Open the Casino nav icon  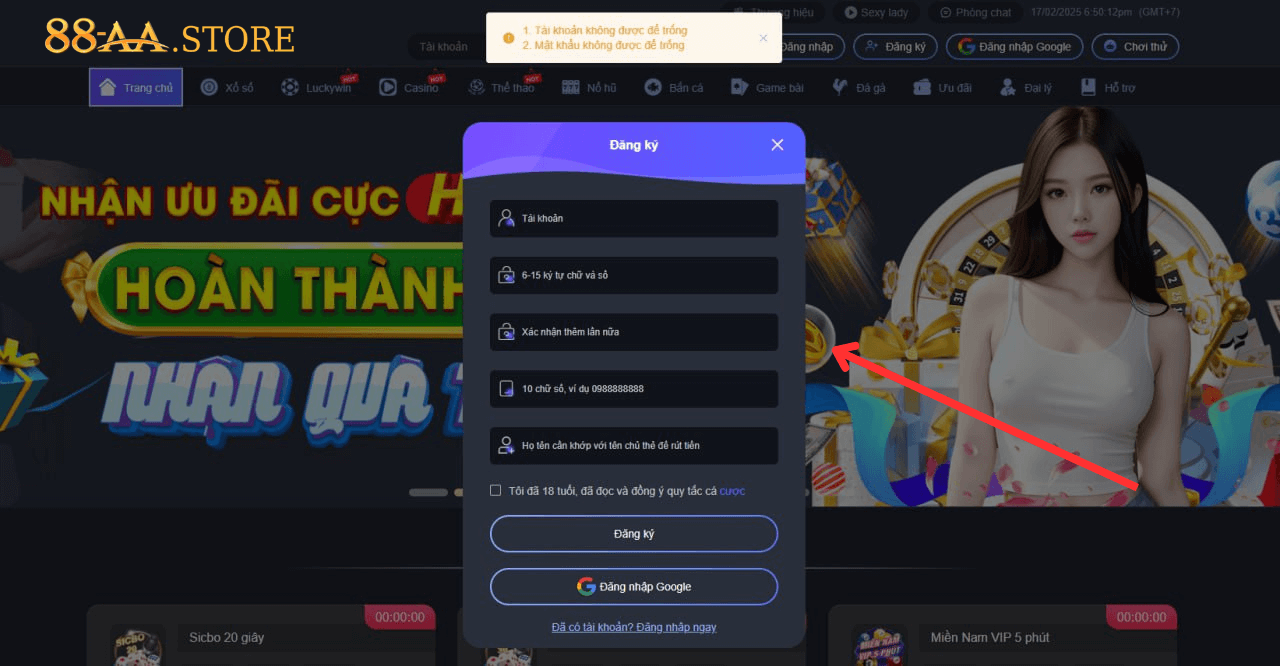click(x=388, y=87)
